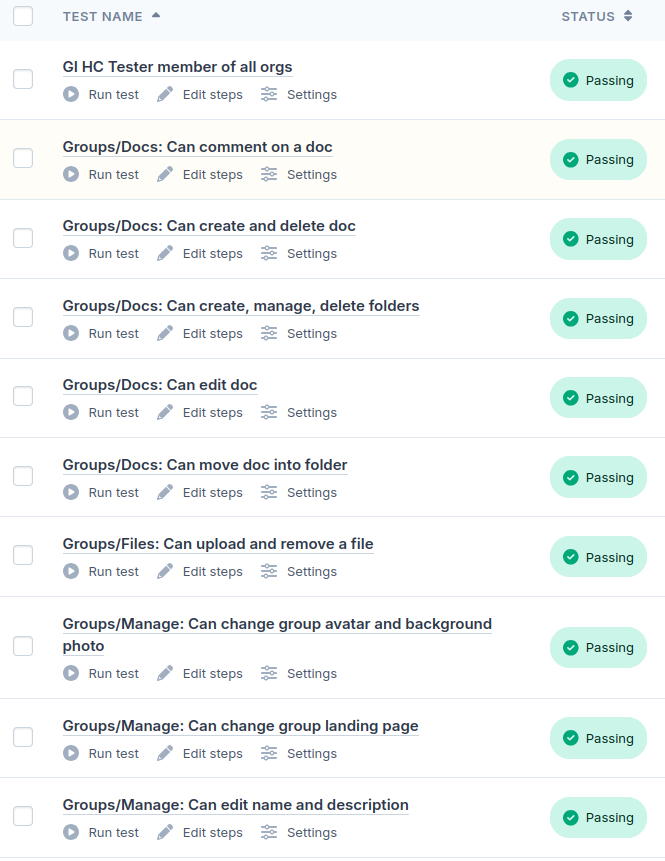Viewport: 665px width, 861px height.
Task: Click Passing badge for Can edit name and description
Action: [x=598, y=817]
